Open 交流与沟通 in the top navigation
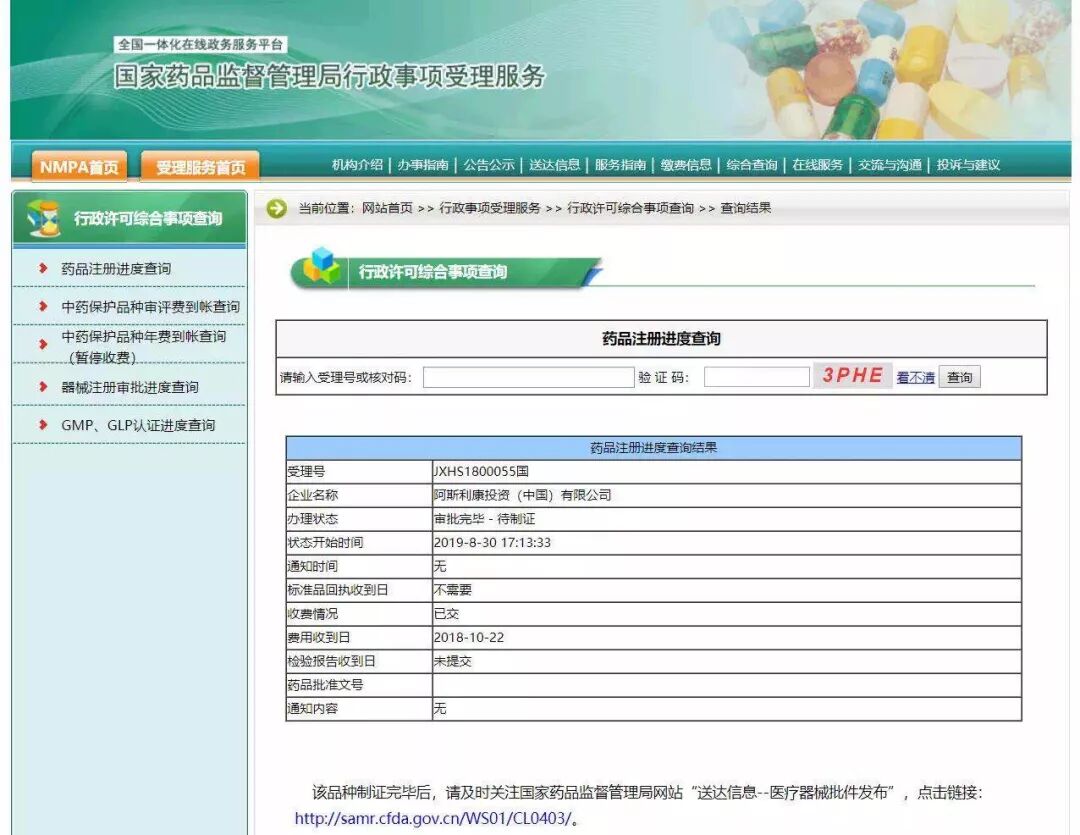This screenshot has width=1080, height=835. 890,165
